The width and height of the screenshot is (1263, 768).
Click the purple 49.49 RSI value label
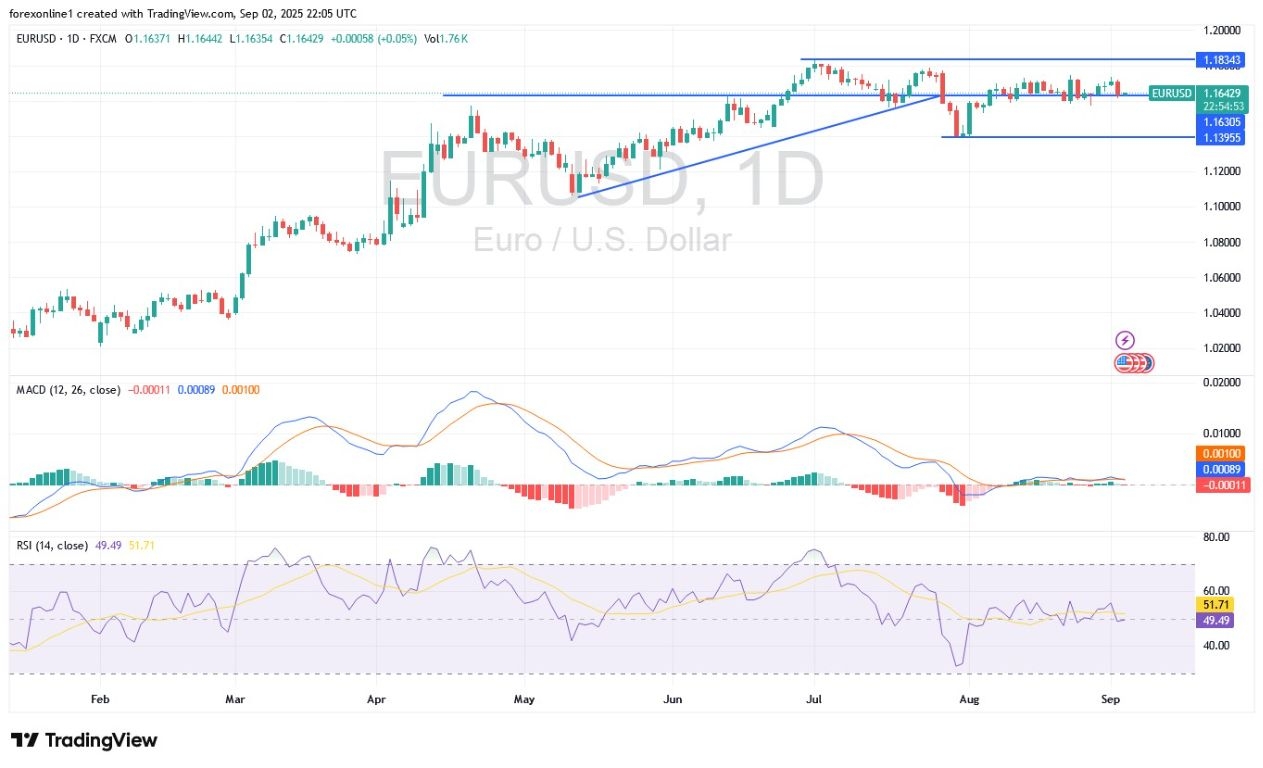coord(1213,621)
